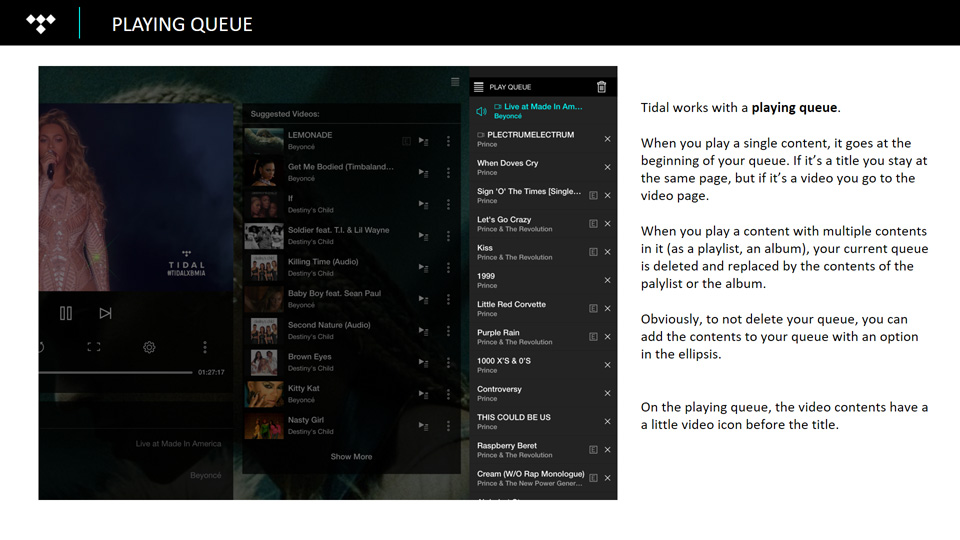Open Kitty Kat video thumbnail
This screenshot has height=540, width=960.
pyautogui.click(x=264, y=394)
